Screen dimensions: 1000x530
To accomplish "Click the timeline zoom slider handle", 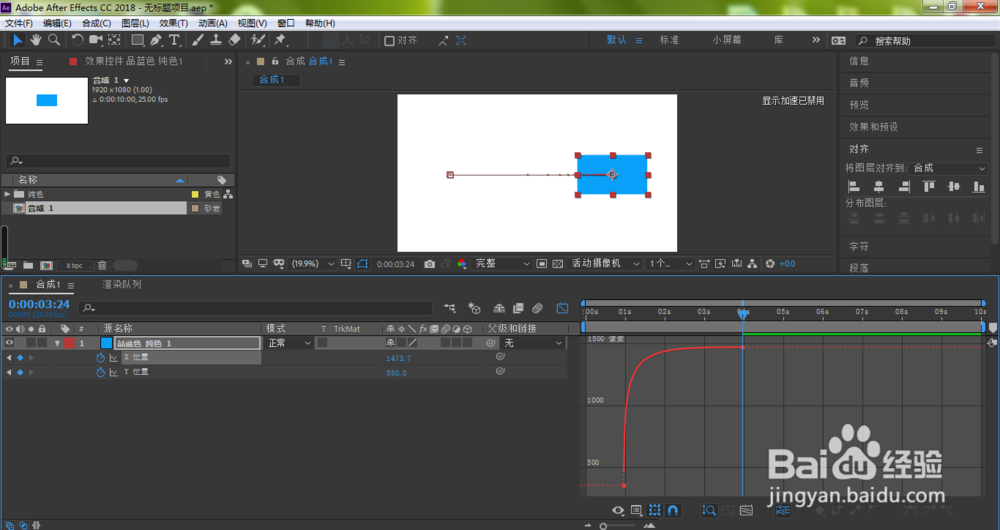I will pos(603,526).
